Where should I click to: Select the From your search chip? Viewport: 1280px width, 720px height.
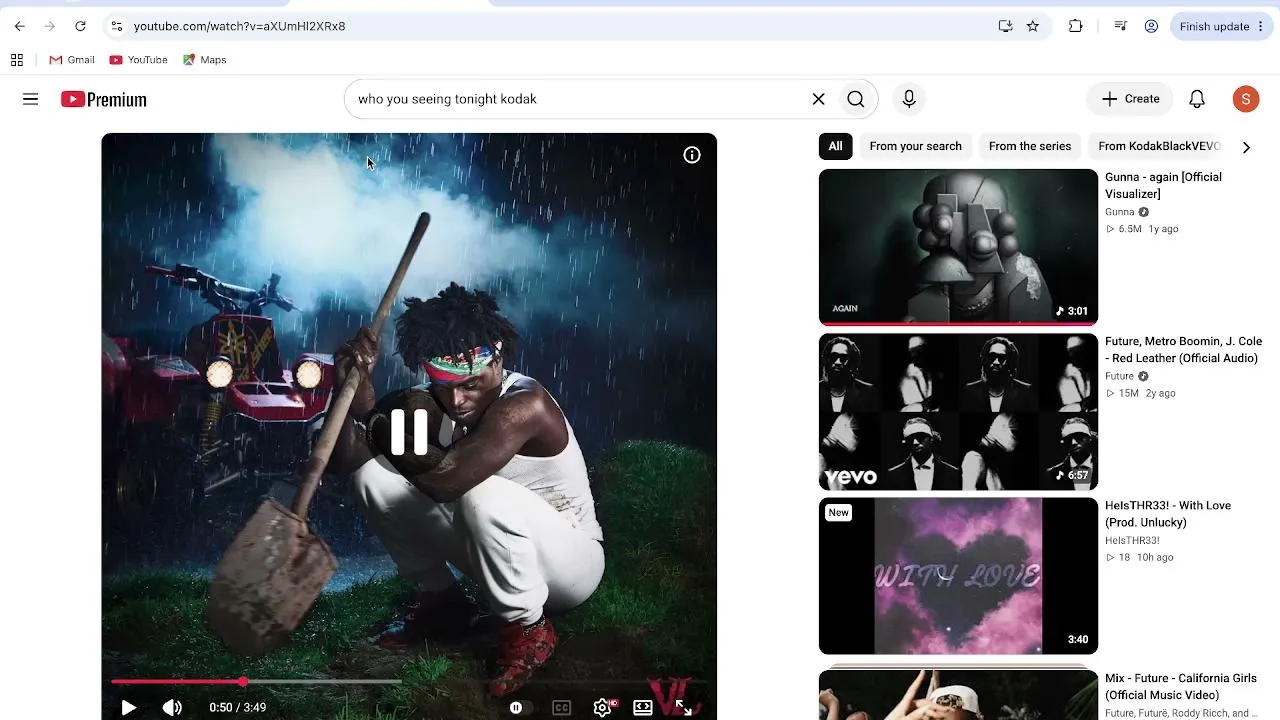[915, 146]
